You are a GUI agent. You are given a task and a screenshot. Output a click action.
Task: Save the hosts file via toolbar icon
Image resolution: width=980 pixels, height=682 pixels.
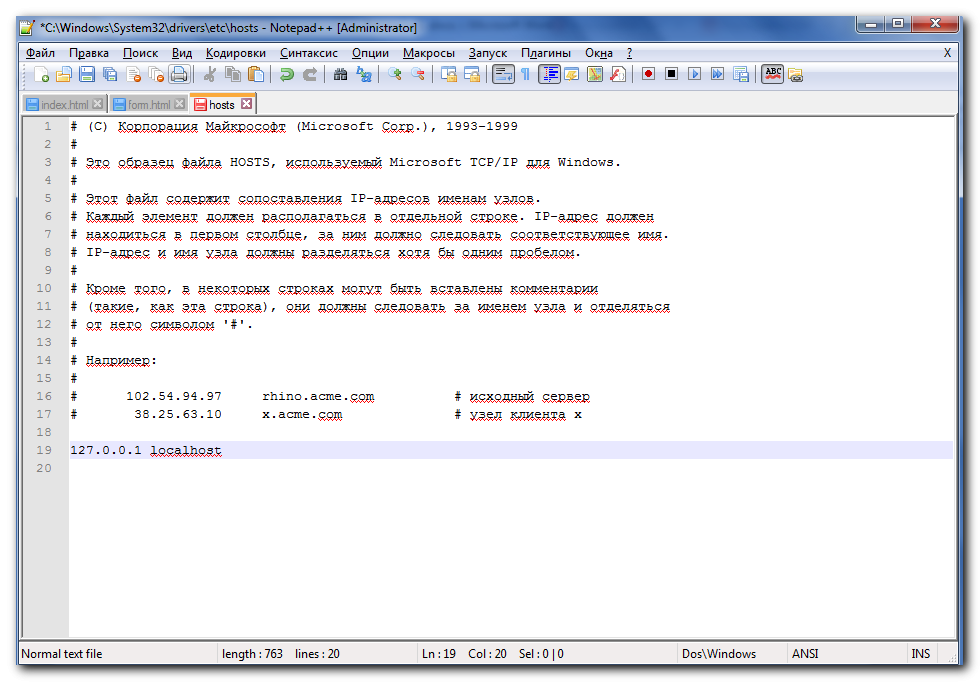coord(87,74)
